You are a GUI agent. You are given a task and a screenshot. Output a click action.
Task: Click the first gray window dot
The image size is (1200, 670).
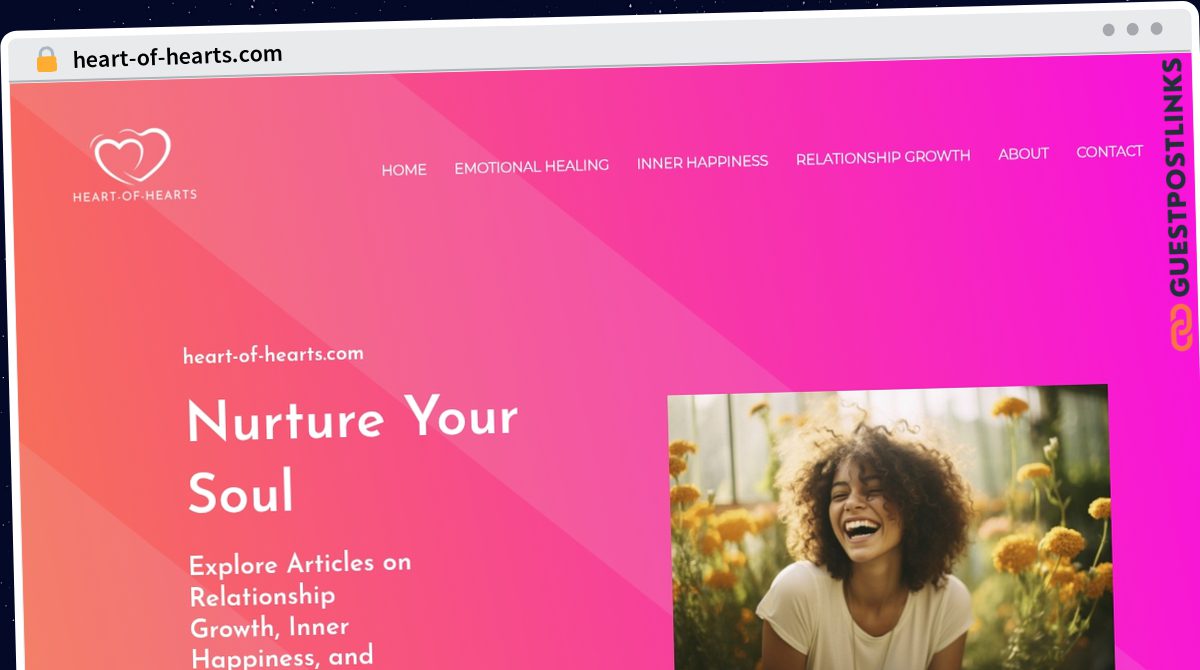click(1109, 30)
